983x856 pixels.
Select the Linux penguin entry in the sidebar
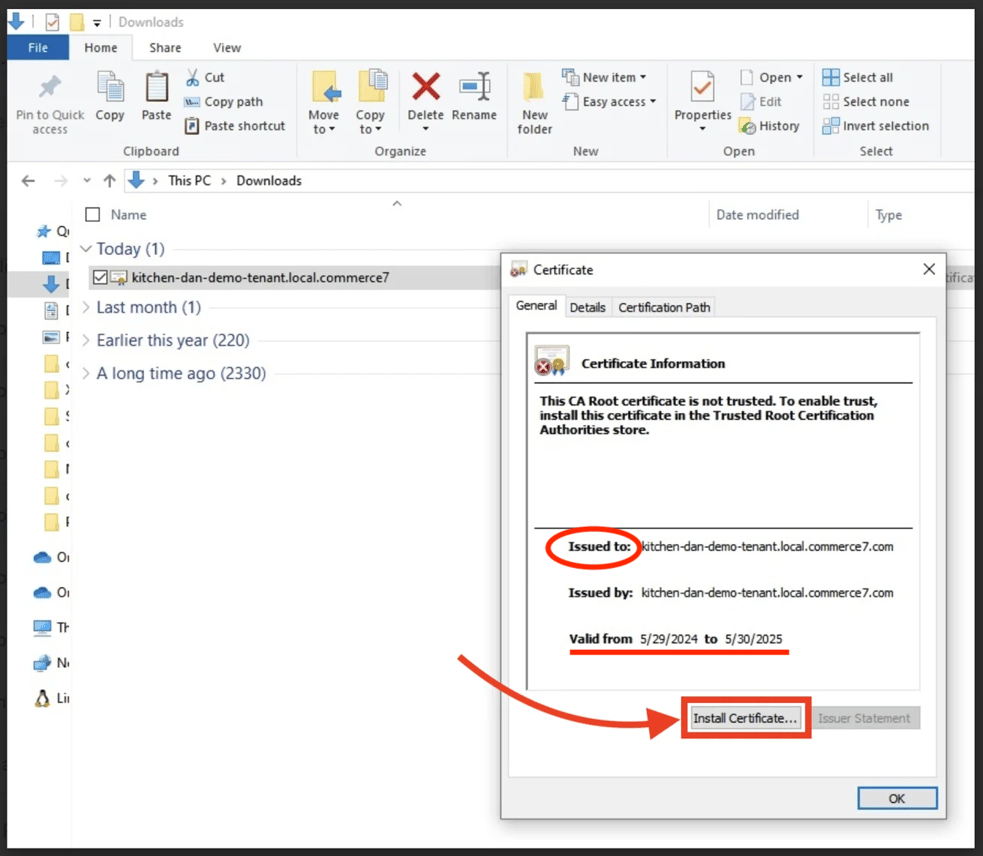tap(44, 698)
